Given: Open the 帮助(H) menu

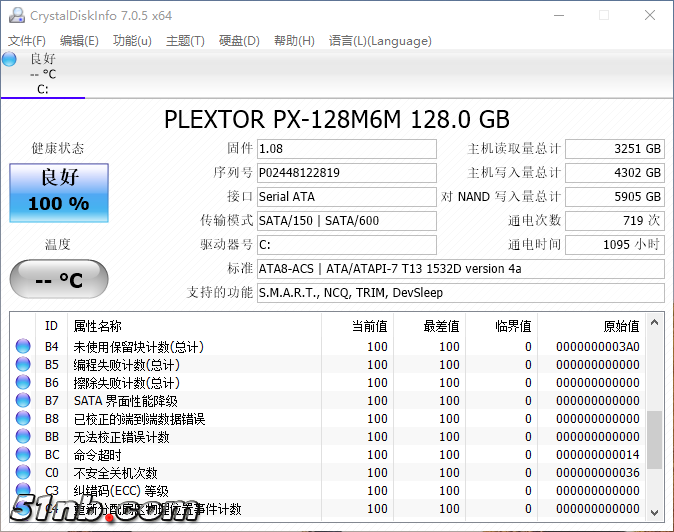Looking at the screenshot, I should [x=294, y=41].
